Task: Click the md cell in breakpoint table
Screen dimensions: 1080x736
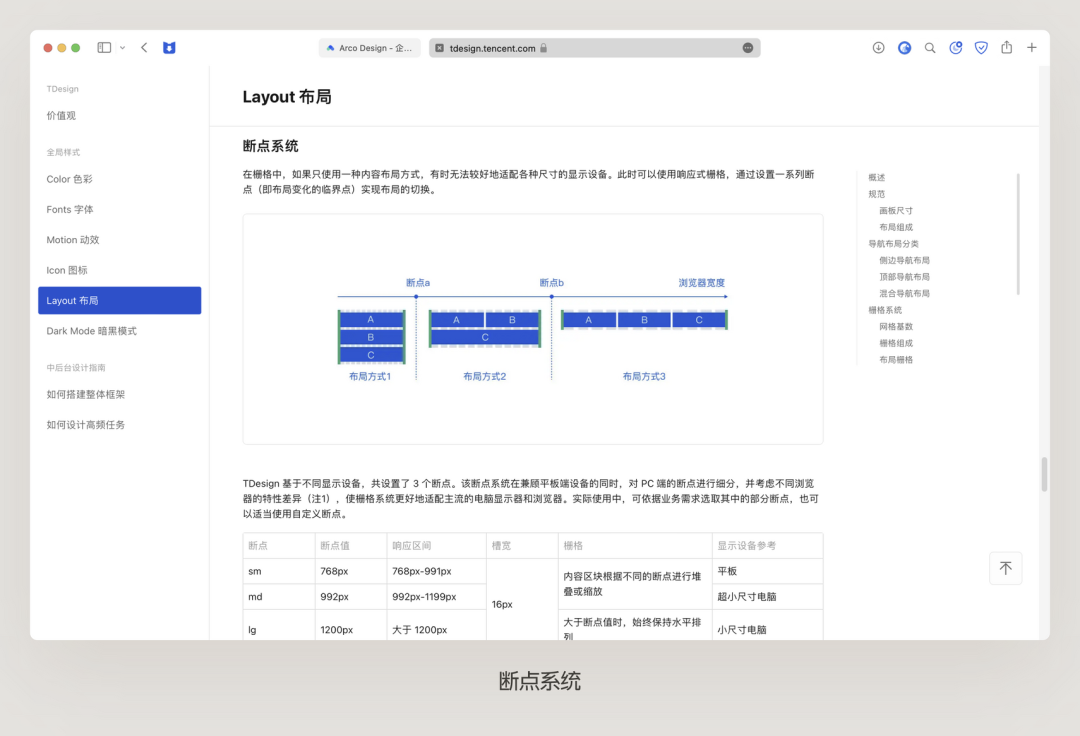Action: pos(279,596)
